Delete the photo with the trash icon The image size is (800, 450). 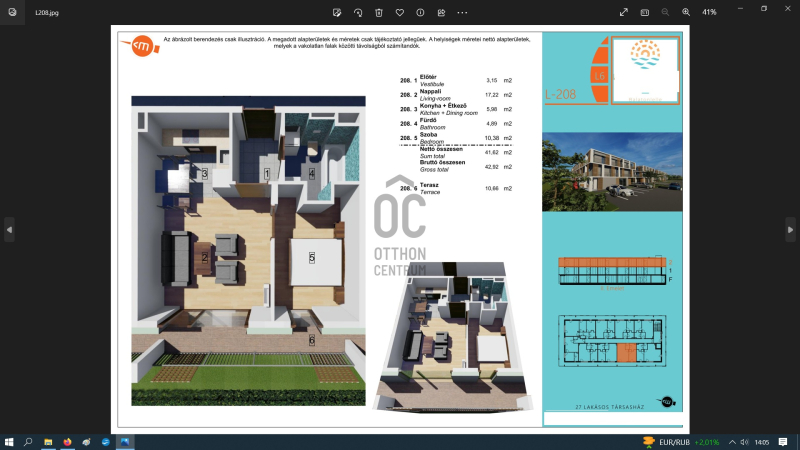tap(379, 12)
